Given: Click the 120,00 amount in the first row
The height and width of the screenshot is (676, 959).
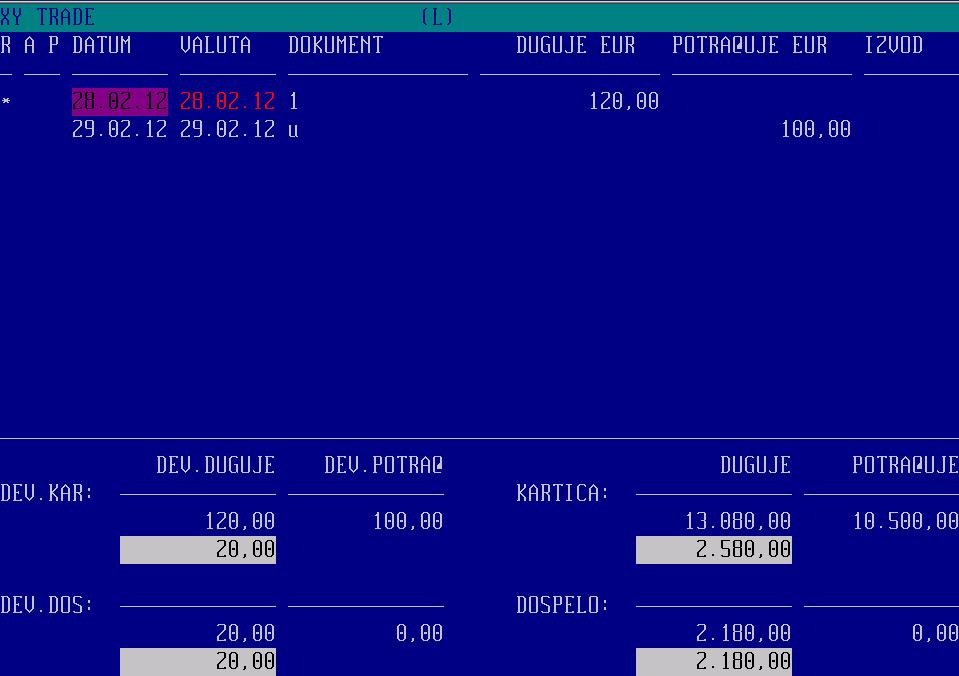Looking at the screenshot, I should coord(623,102).
